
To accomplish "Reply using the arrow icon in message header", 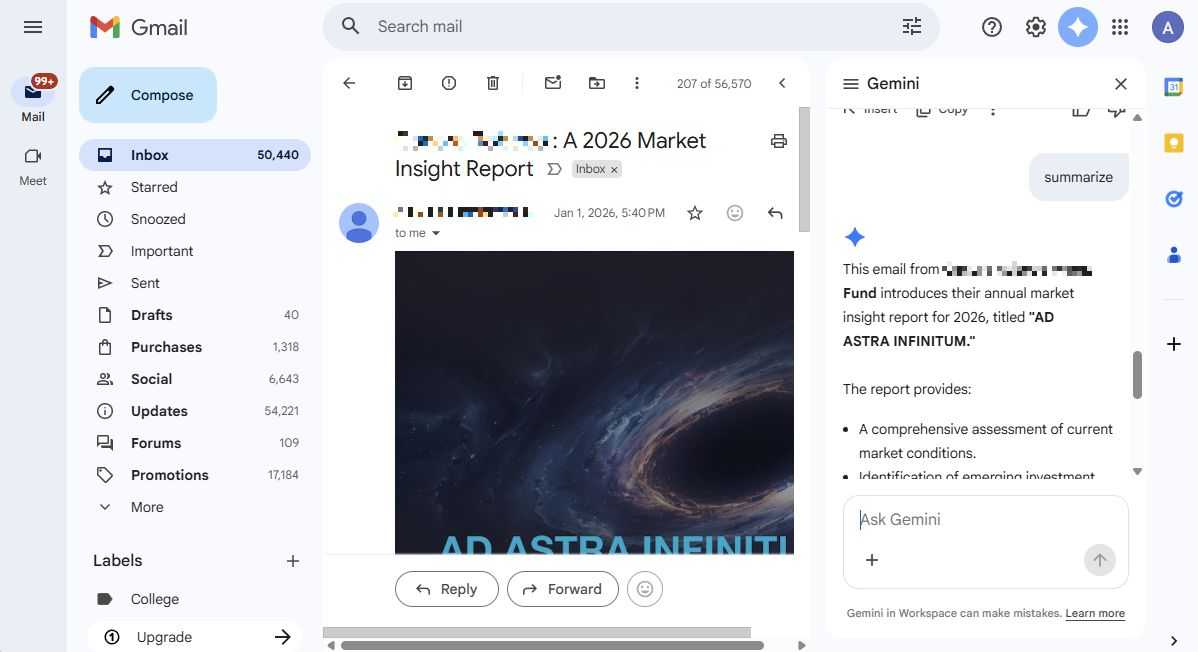I will tap(775, 213).
